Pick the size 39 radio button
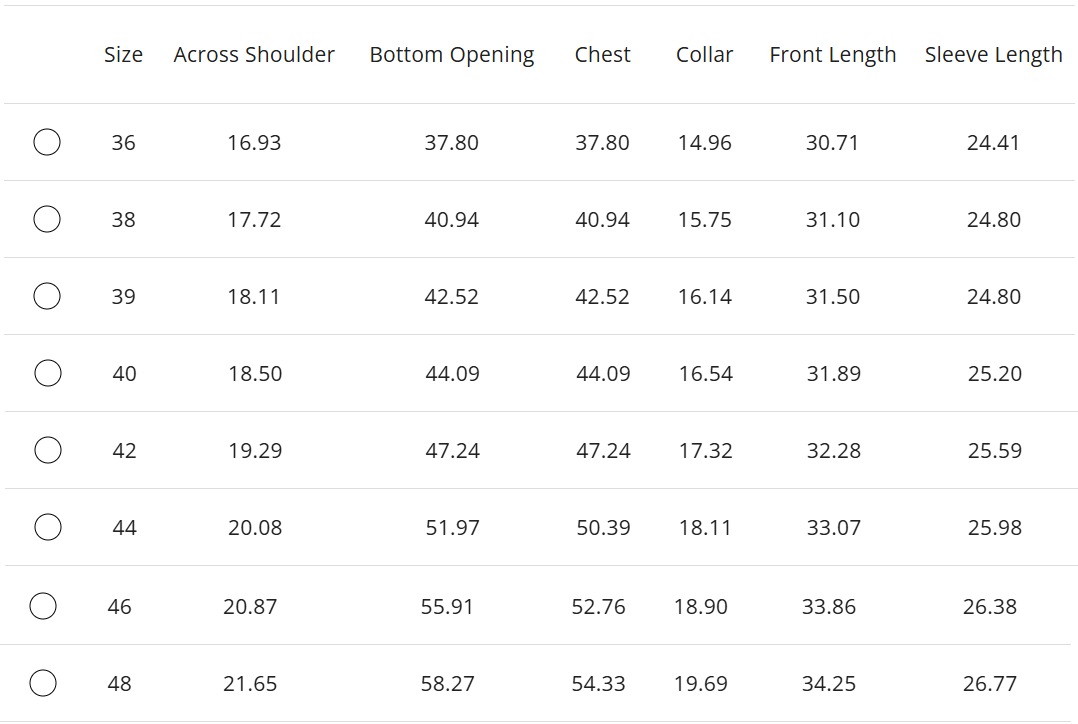1078x724 pixels. tap(47, 296)
